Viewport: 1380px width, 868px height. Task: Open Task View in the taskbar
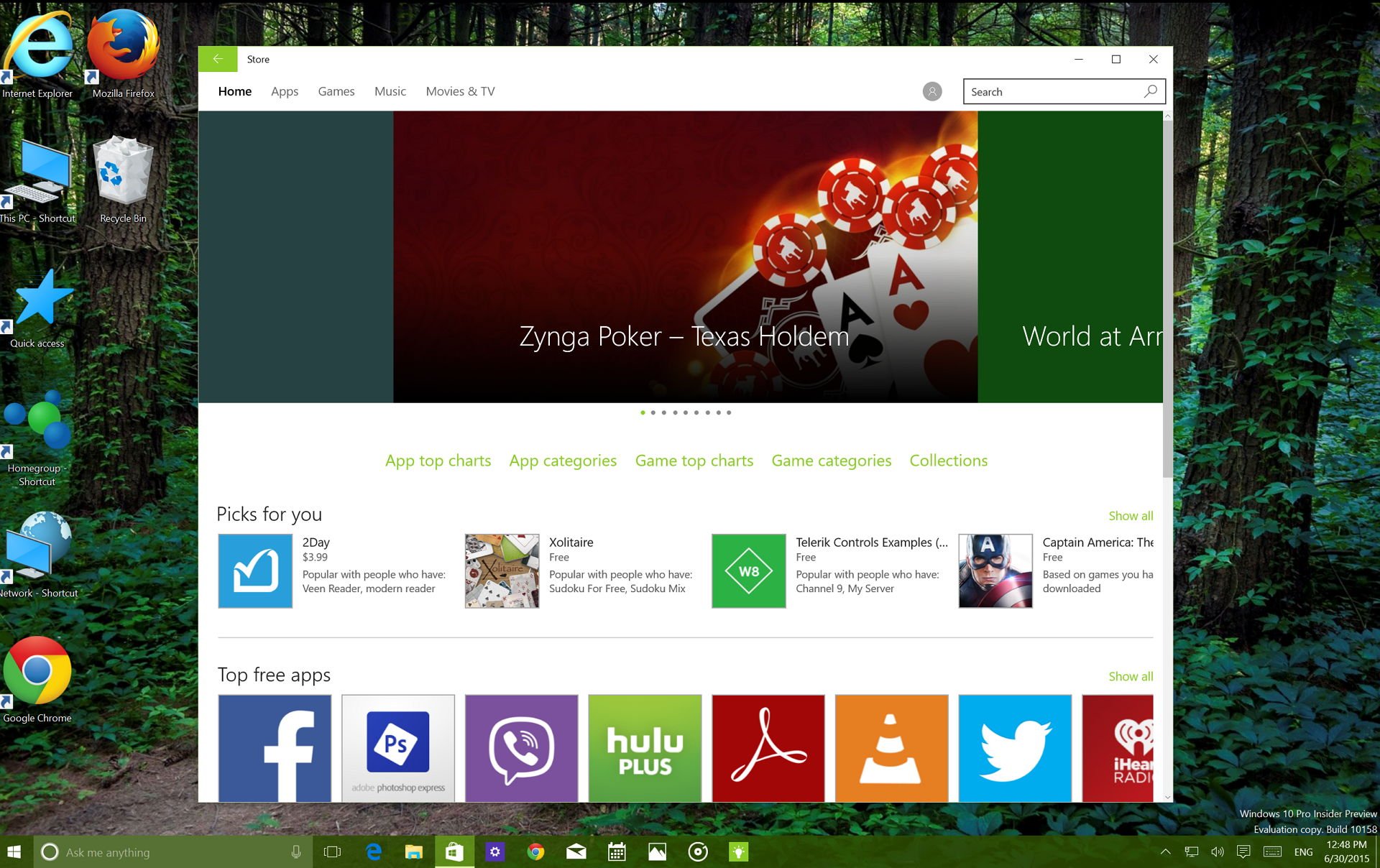pos(332,852)
